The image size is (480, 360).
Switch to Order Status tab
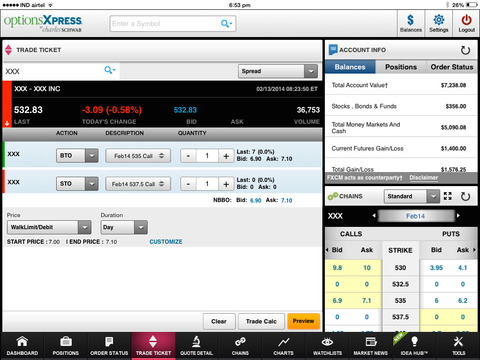pos(452,67)
